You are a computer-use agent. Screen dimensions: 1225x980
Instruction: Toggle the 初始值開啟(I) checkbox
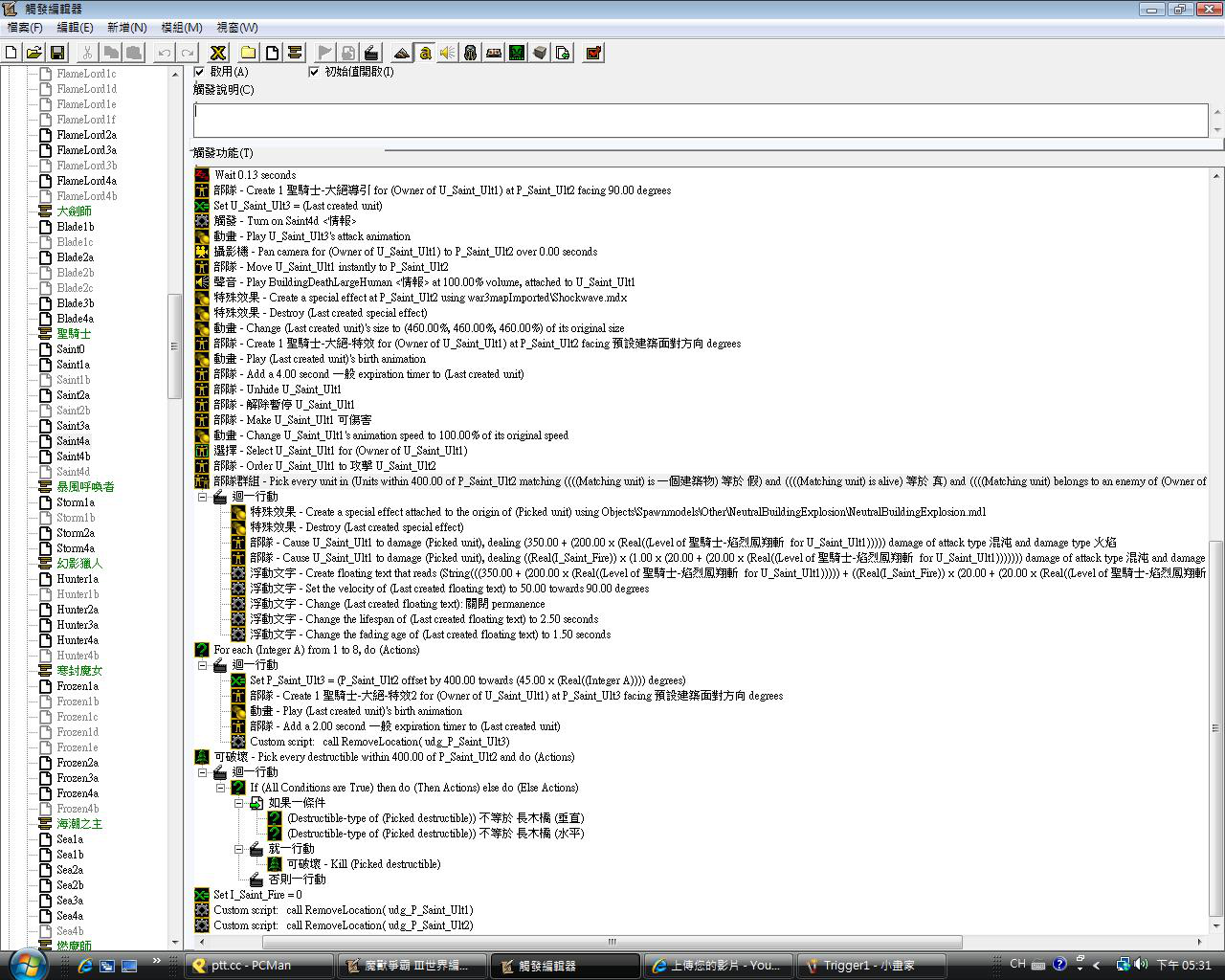(314, 72)
